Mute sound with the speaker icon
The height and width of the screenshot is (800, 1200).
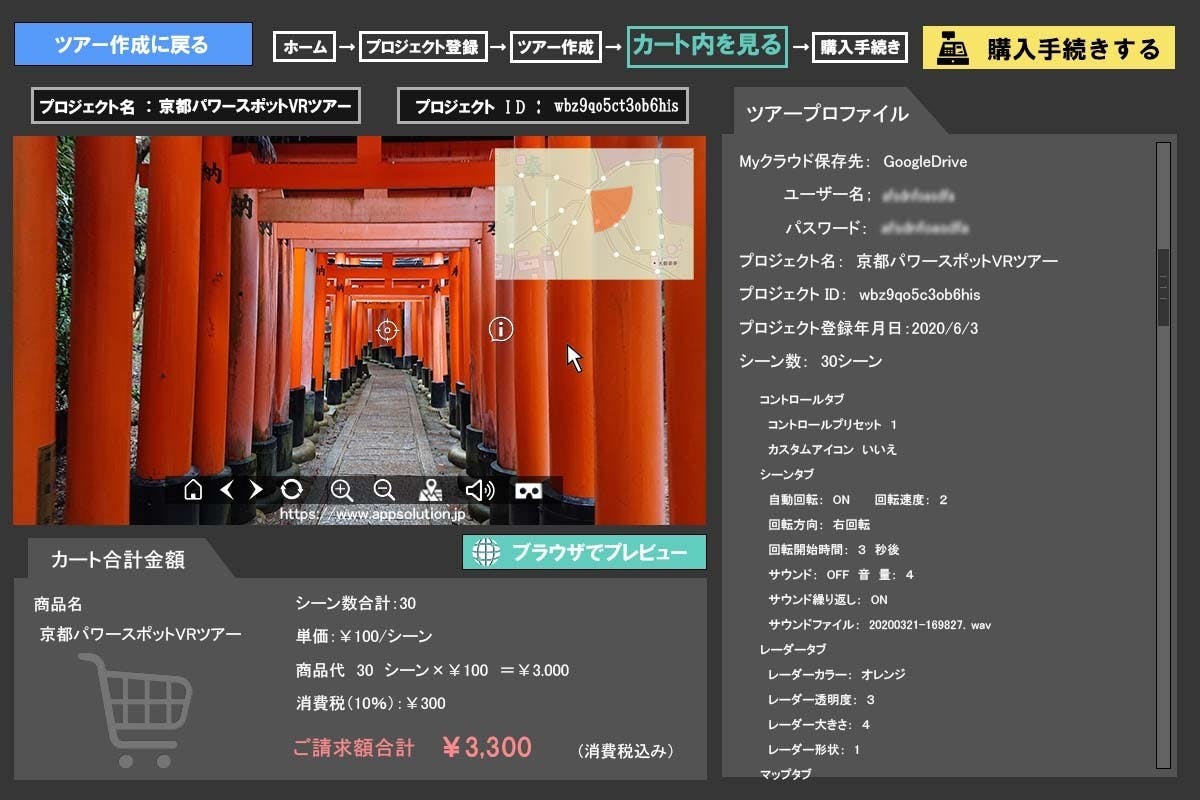(480, 490)
